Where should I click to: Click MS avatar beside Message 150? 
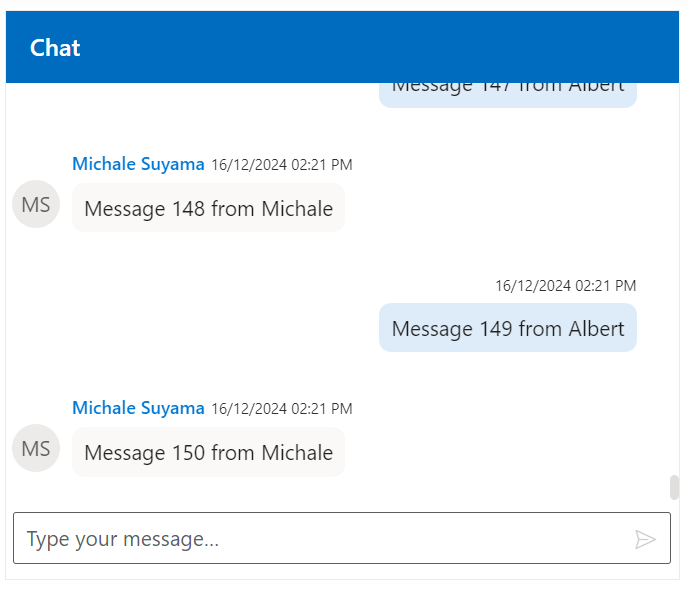pos(36,449)
